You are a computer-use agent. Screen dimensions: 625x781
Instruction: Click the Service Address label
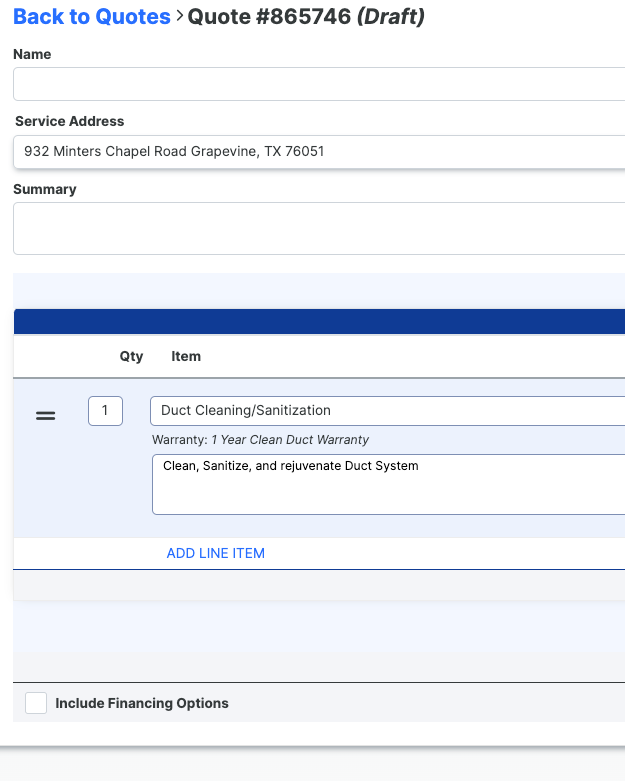[x=70, y=122]
